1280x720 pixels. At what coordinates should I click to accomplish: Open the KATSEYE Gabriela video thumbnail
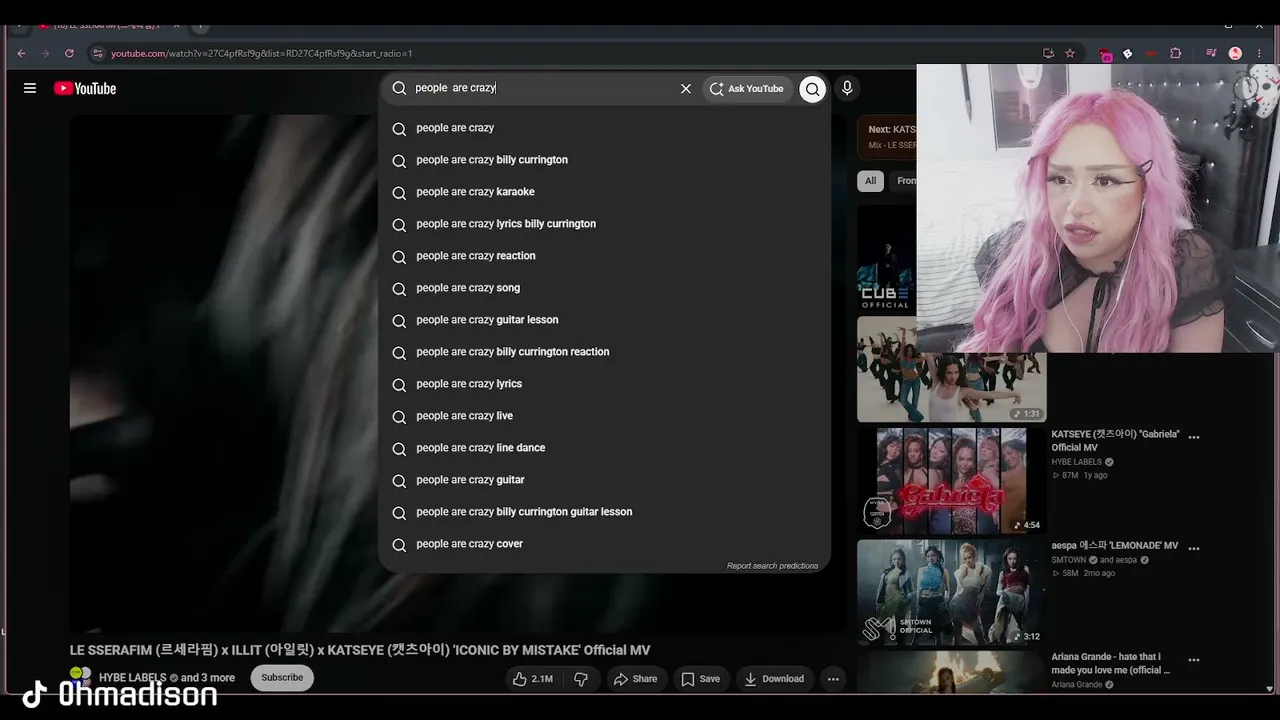pos(951,480)
